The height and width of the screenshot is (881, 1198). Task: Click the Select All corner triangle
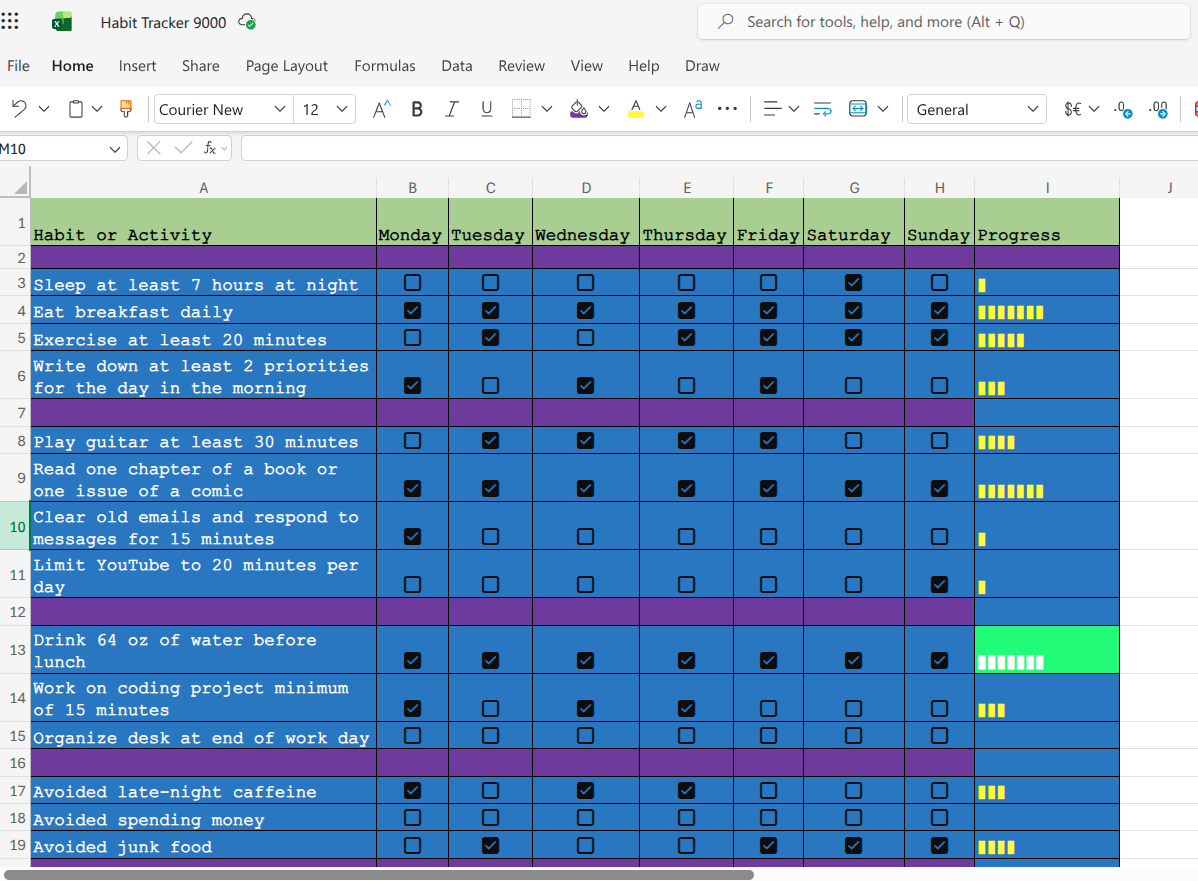(21, 188)
